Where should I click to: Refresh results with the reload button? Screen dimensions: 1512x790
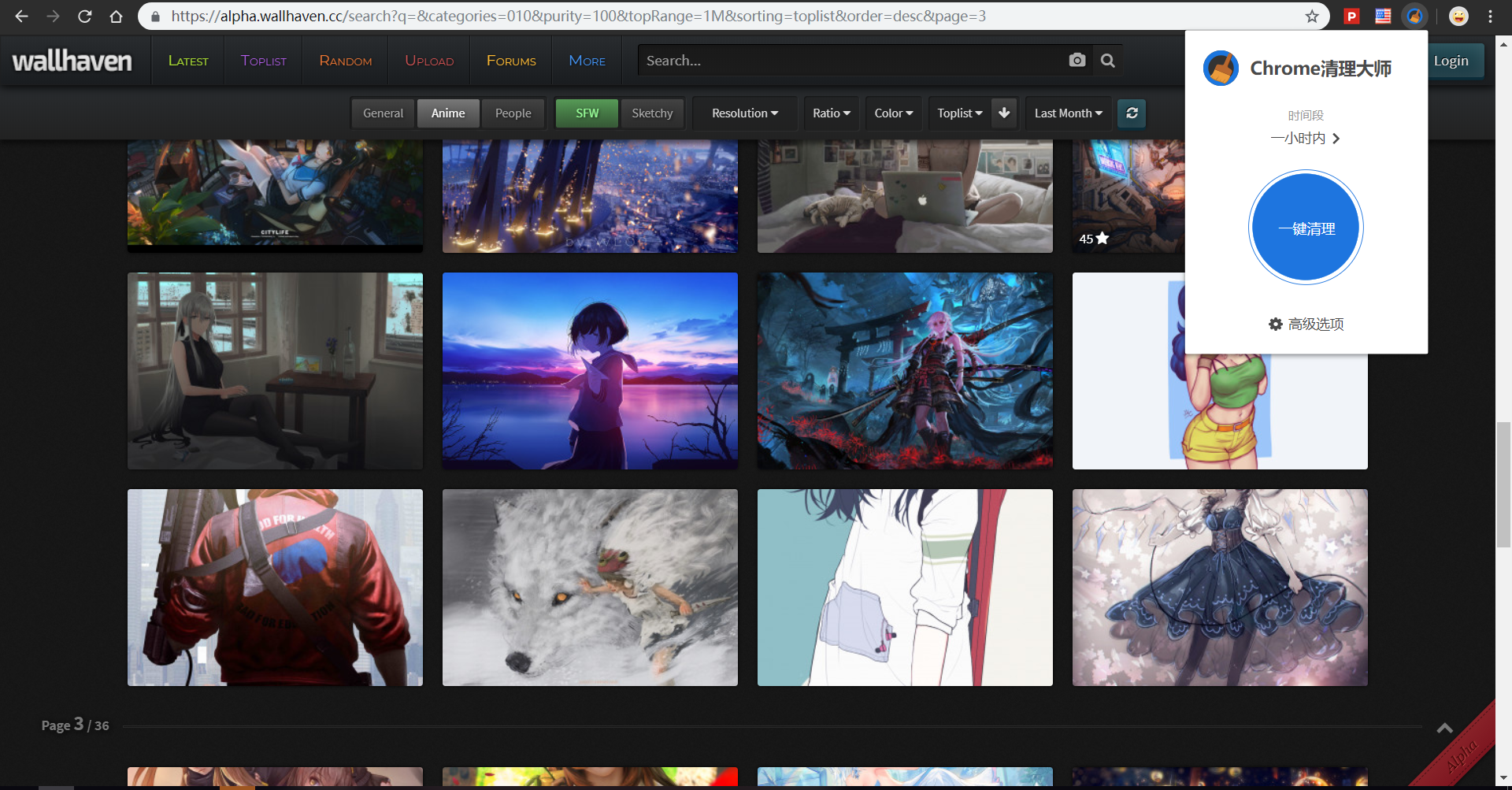(x=1132, y=113)
